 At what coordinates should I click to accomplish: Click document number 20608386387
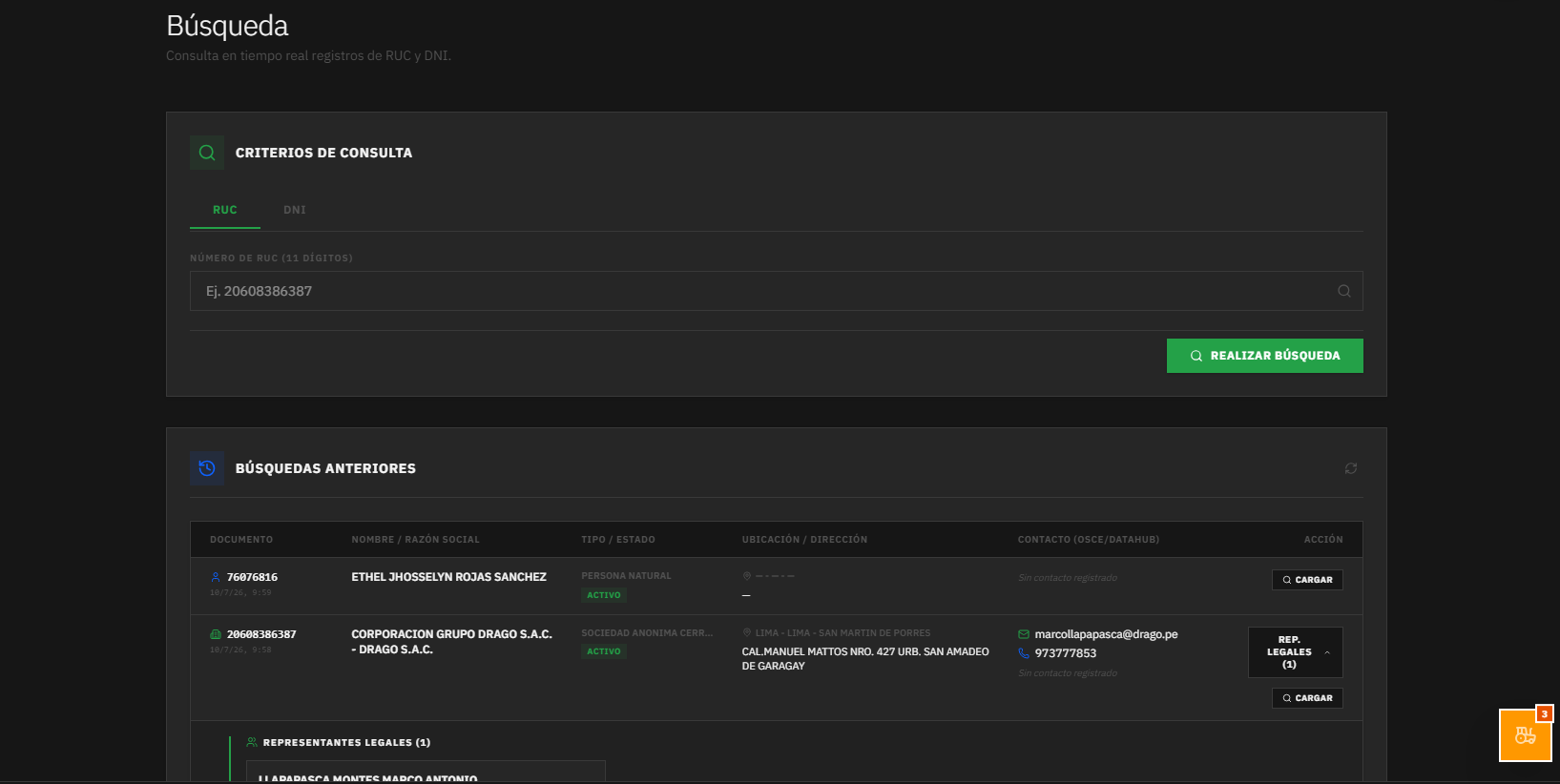coord(261,634)
